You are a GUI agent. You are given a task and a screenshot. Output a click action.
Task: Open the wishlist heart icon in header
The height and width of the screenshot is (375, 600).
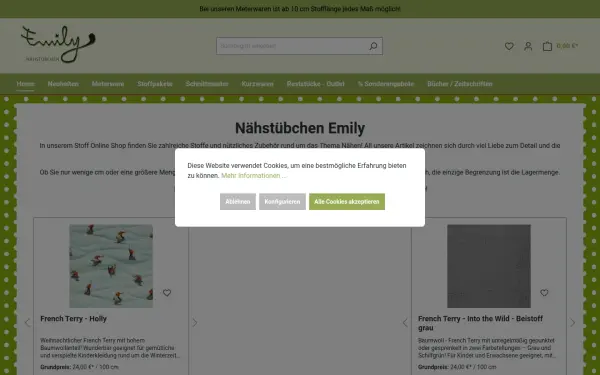[509, 46]
